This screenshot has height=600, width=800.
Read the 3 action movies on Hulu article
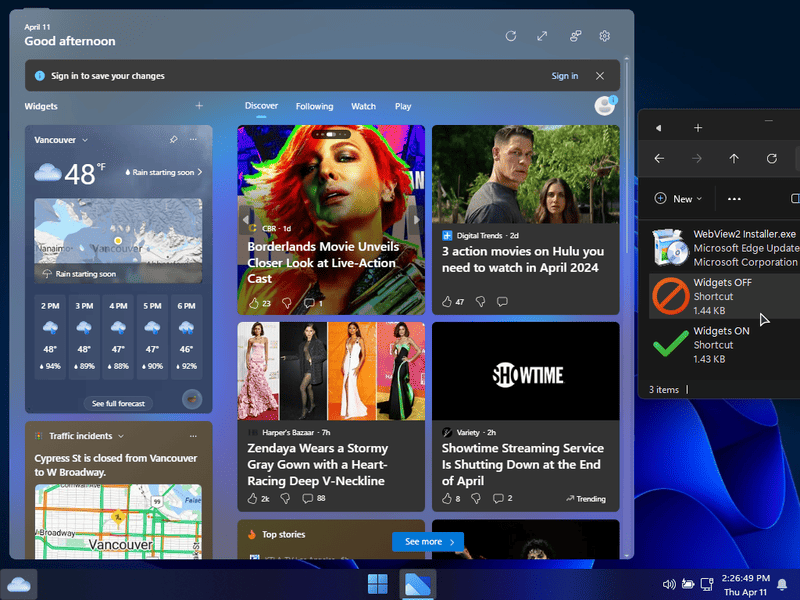[522, 260]
